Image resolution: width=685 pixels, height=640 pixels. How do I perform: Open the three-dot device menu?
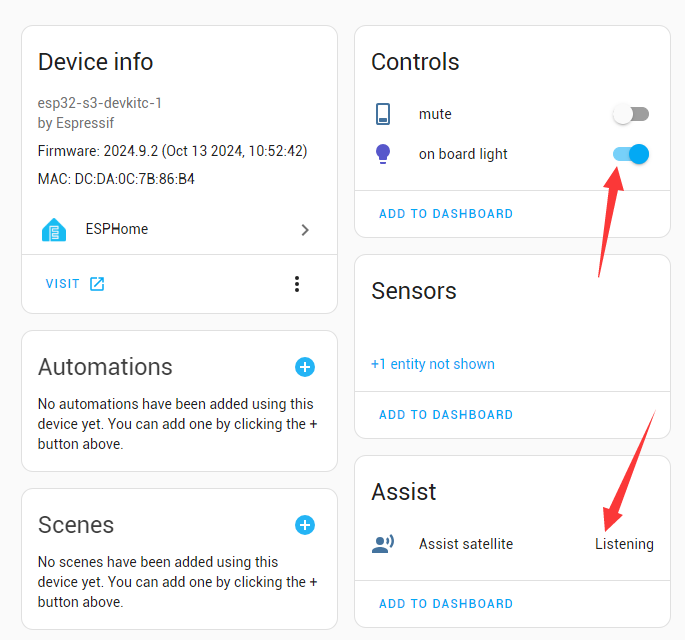(x=297, y=284)
